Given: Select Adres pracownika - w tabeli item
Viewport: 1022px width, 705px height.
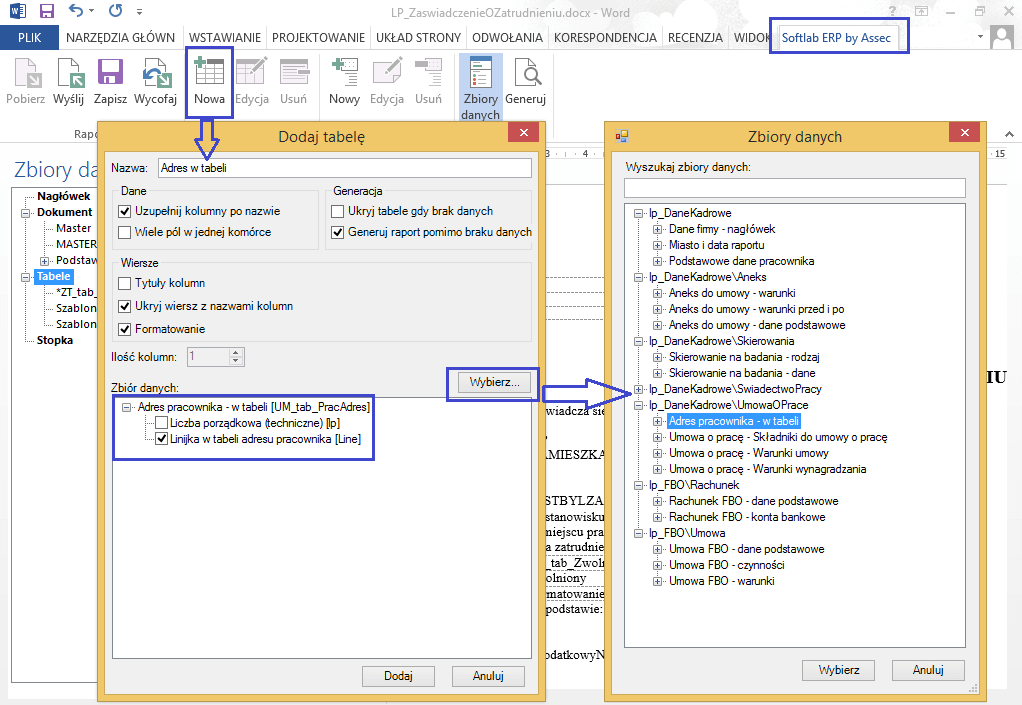Looking at the screenshot, I should (x=734, y=421).
